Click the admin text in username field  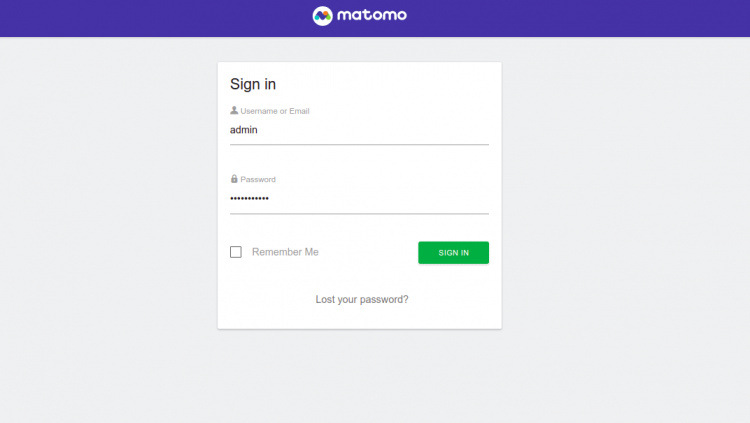245,130
